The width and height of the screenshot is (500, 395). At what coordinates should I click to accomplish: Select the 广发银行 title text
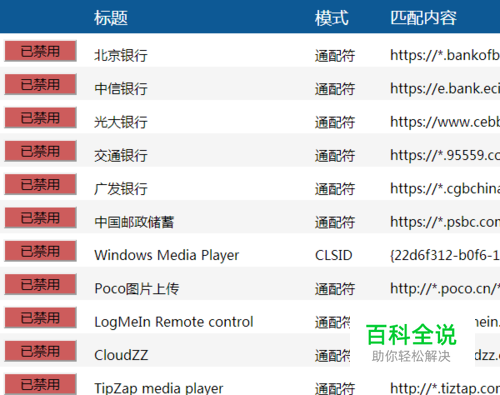pos(121,189)
